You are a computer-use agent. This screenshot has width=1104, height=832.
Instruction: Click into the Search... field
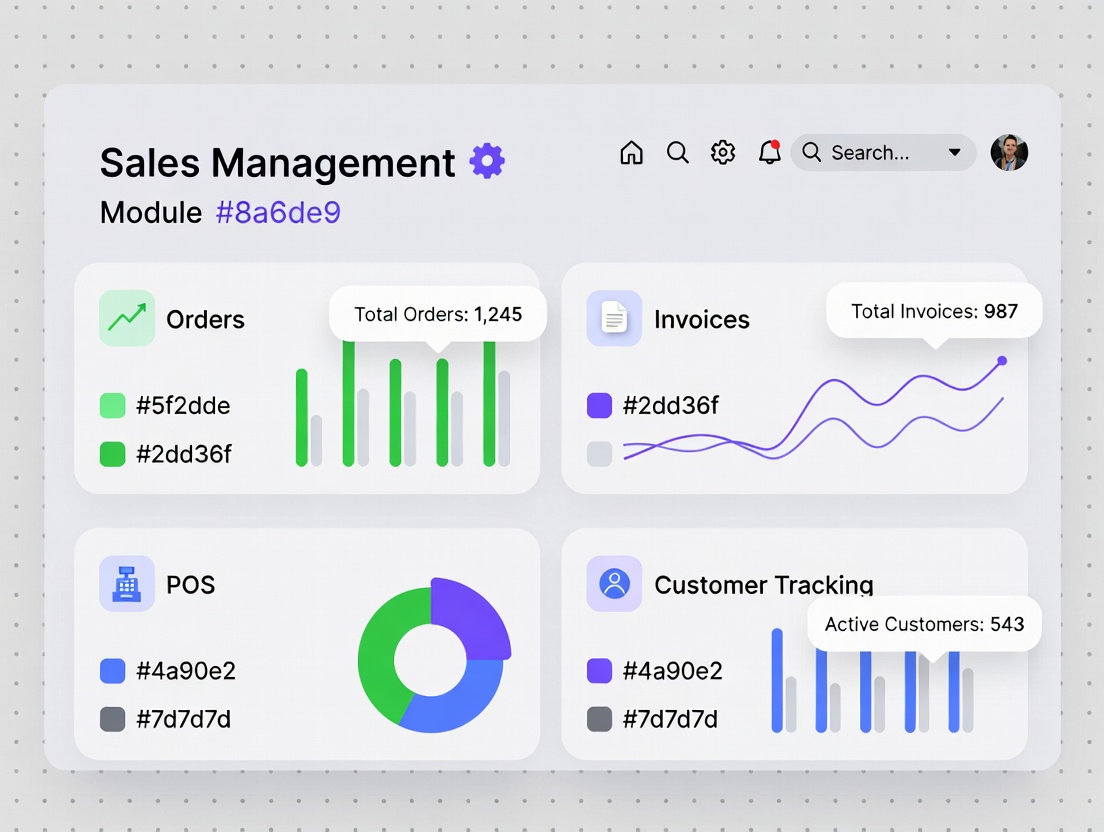tap(870, 153)
